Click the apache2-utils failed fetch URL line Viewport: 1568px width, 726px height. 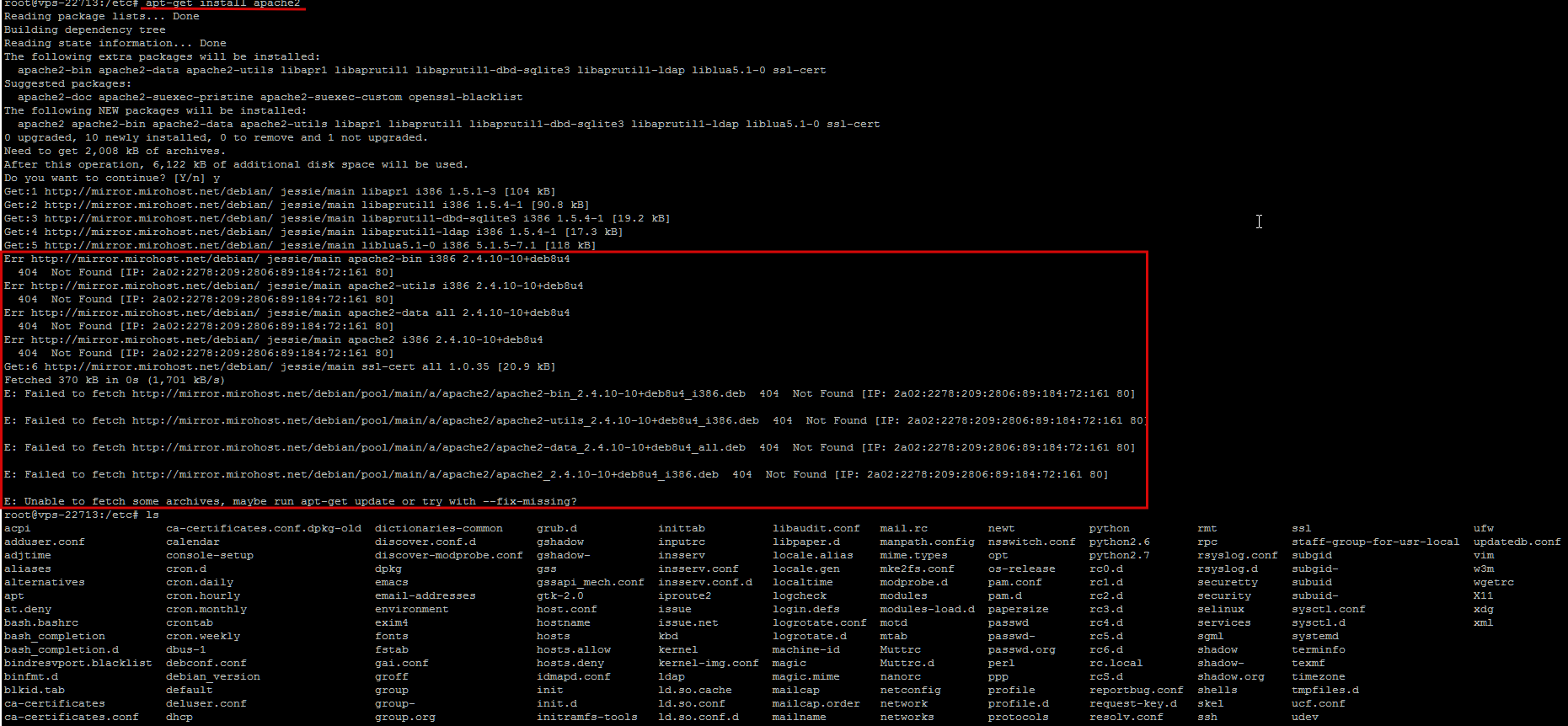[x=576, y=420]
